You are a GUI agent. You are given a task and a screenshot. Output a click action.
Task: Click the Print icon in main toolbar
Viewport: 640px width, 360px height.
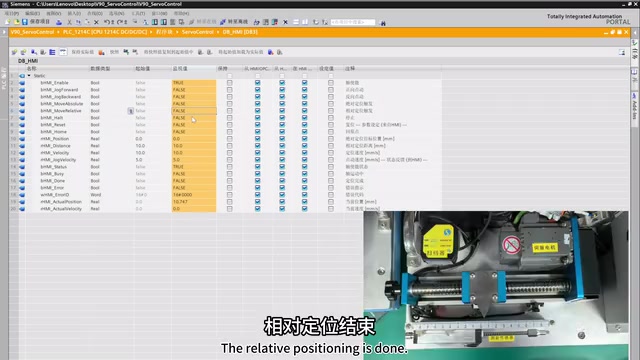pyautogui.click(x=59, y=22)
